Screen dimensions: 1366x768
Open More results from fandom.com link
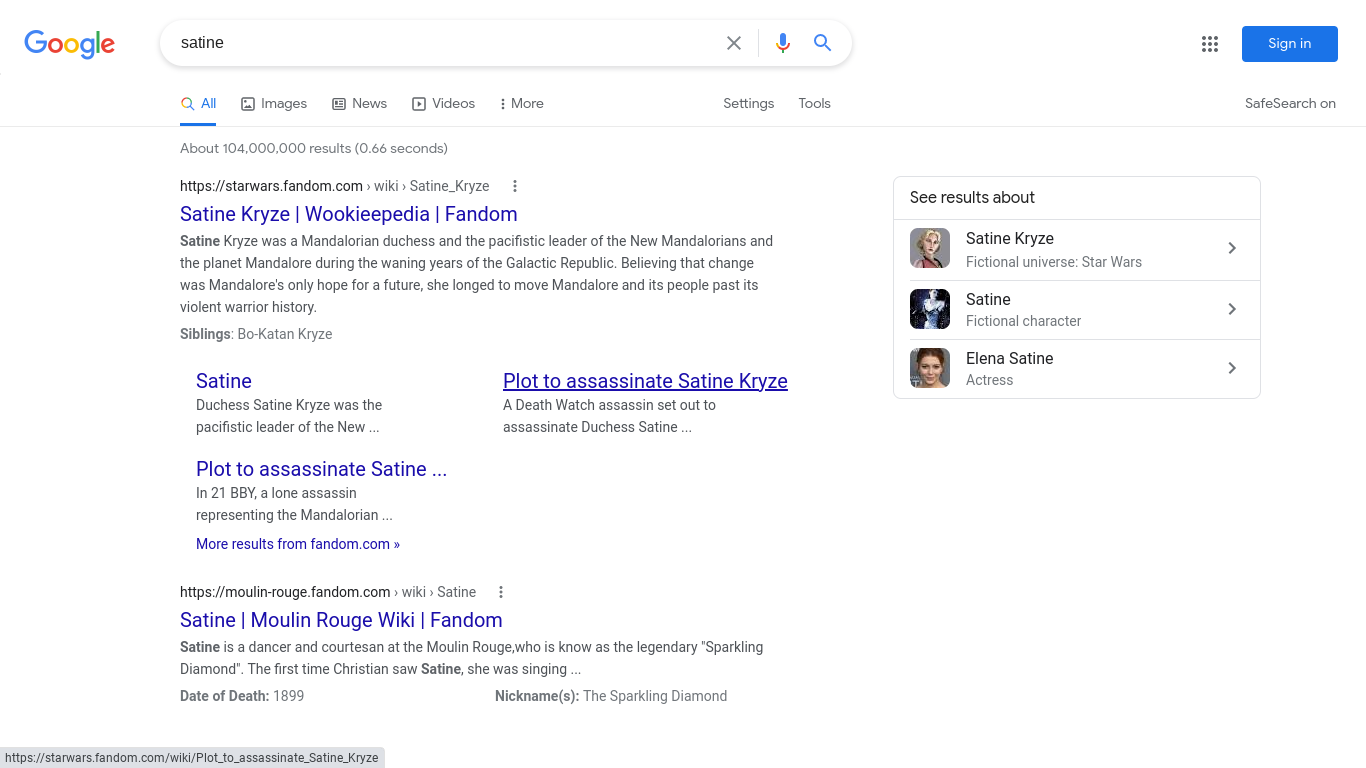coord(298,544)
